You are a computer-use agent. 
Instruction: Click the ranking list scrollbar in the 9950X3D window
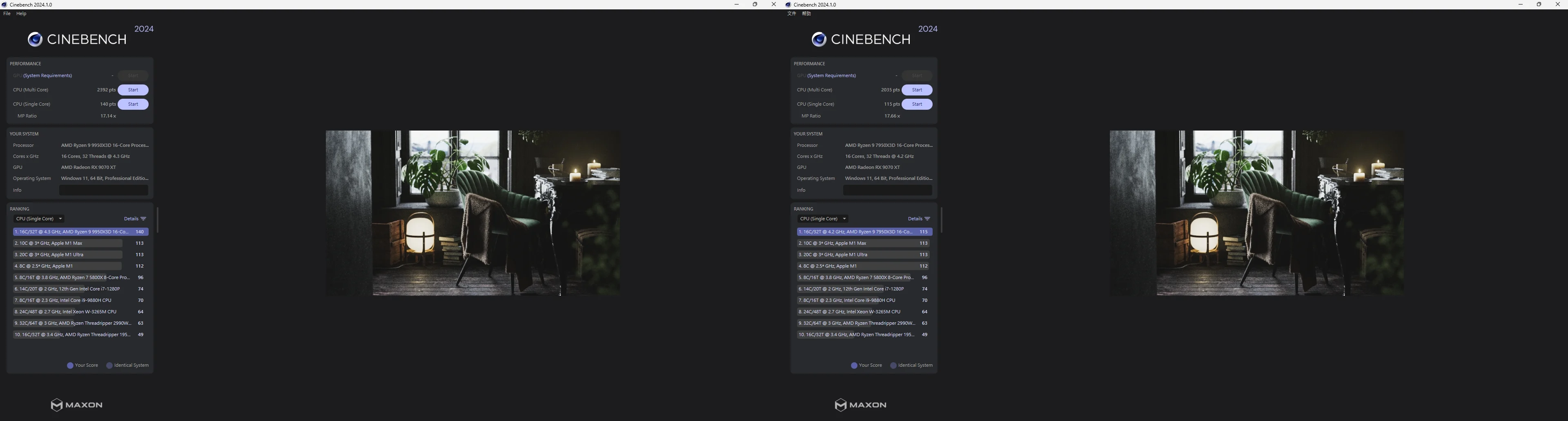pyautogui.click(x=157, y=220)
